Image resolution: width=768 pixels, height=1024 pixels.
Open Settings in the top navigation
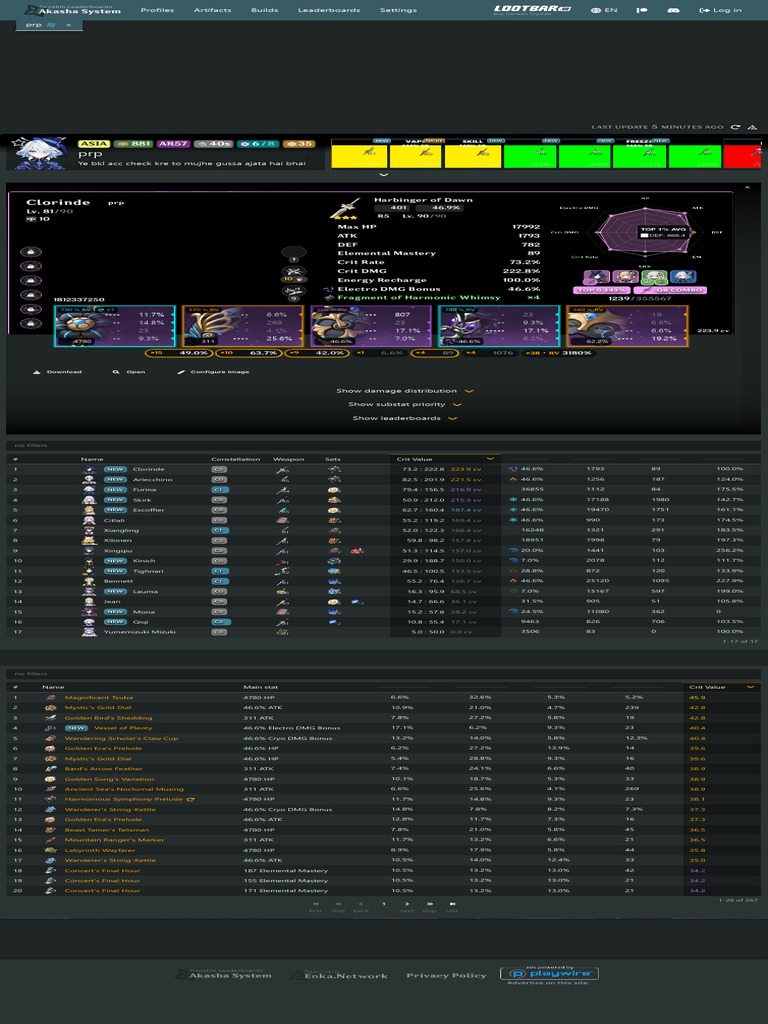click(398, 10)
